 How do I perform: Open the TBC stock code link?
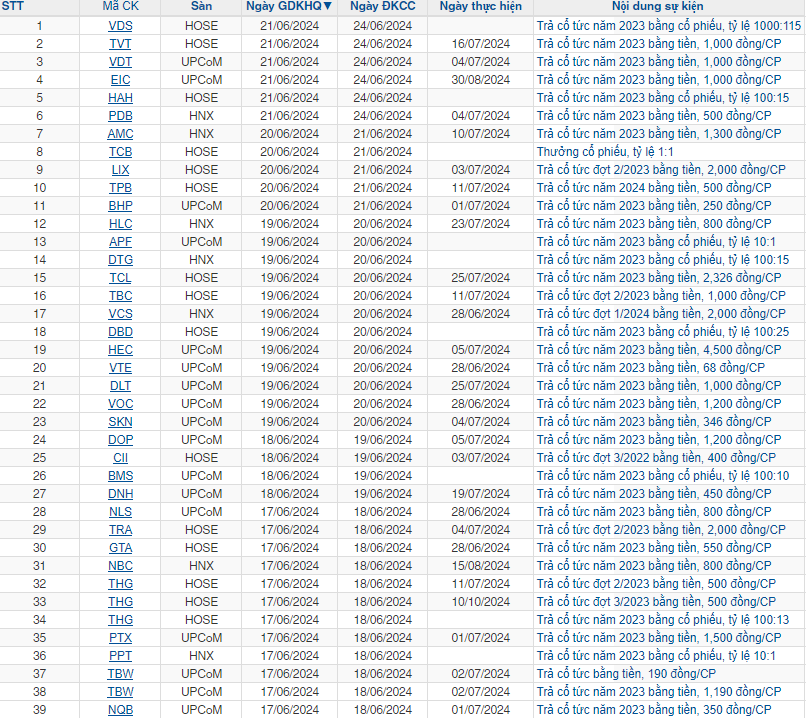click(x=120, y=296)
